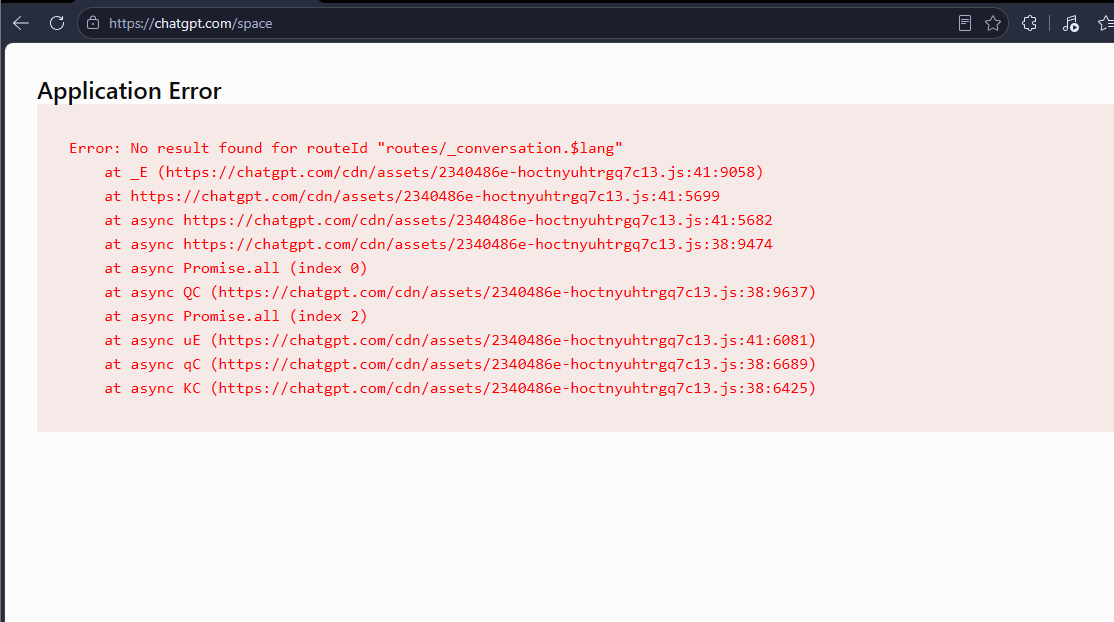Click the '_E' stack trace line ending 41:9058
Viewport: 1114px width, 622px height.
pos(433,172)
